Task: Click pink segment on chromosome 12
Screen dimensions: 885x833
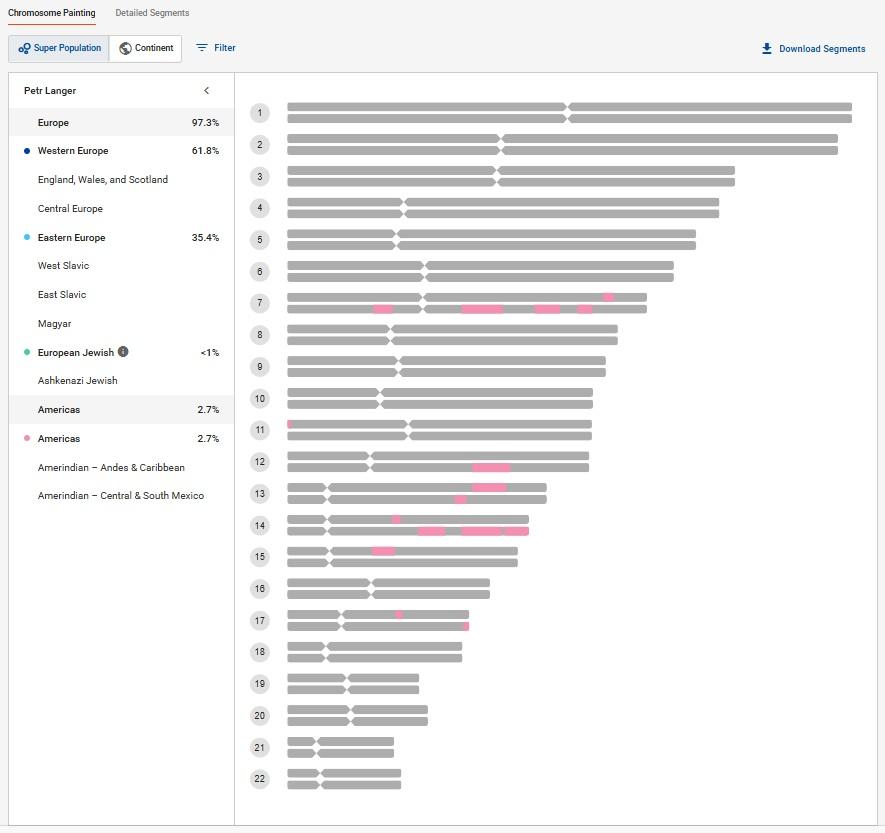Action: pos(491,468)
